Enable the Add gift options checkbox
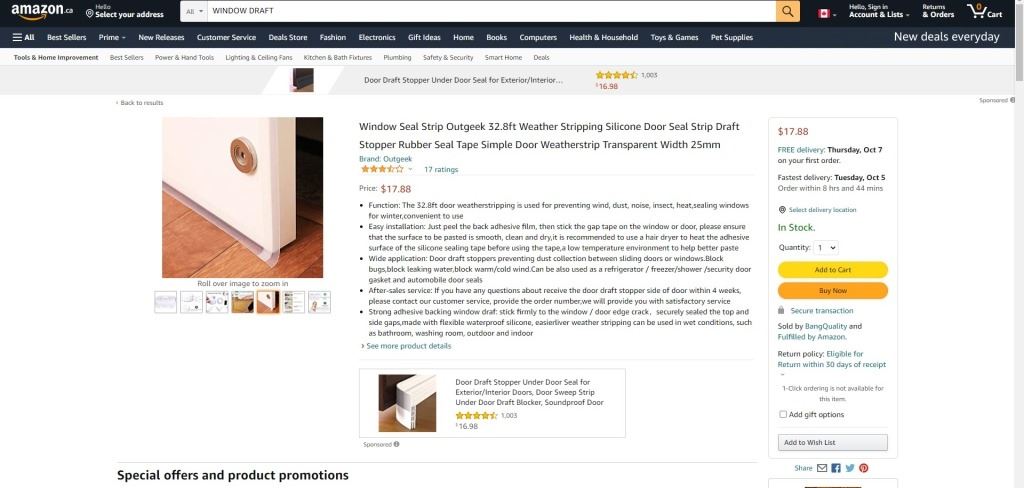The image size is (1024, 488). click(783, 414)
